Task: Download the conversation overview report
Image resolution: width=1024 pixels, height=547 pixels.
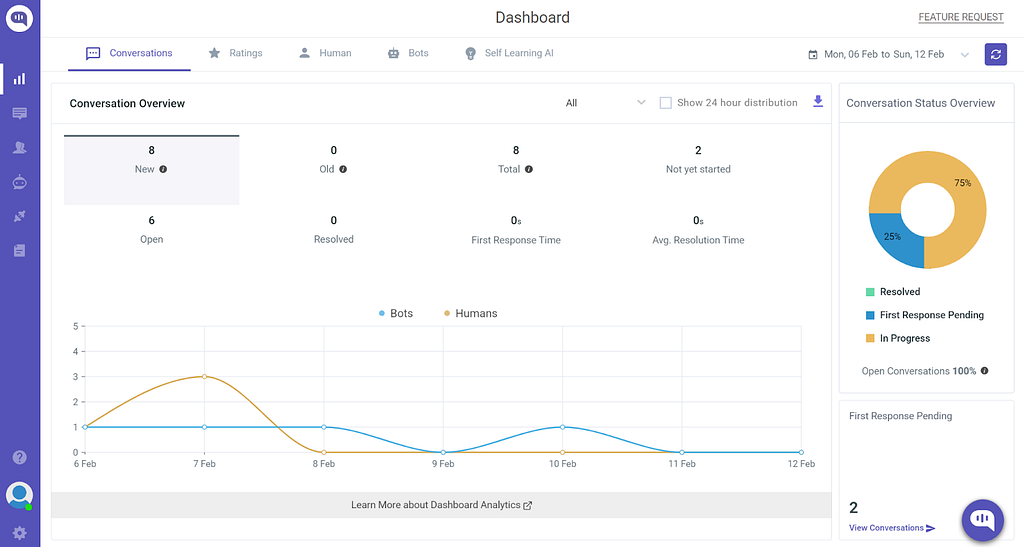Action: pos(818,101)
